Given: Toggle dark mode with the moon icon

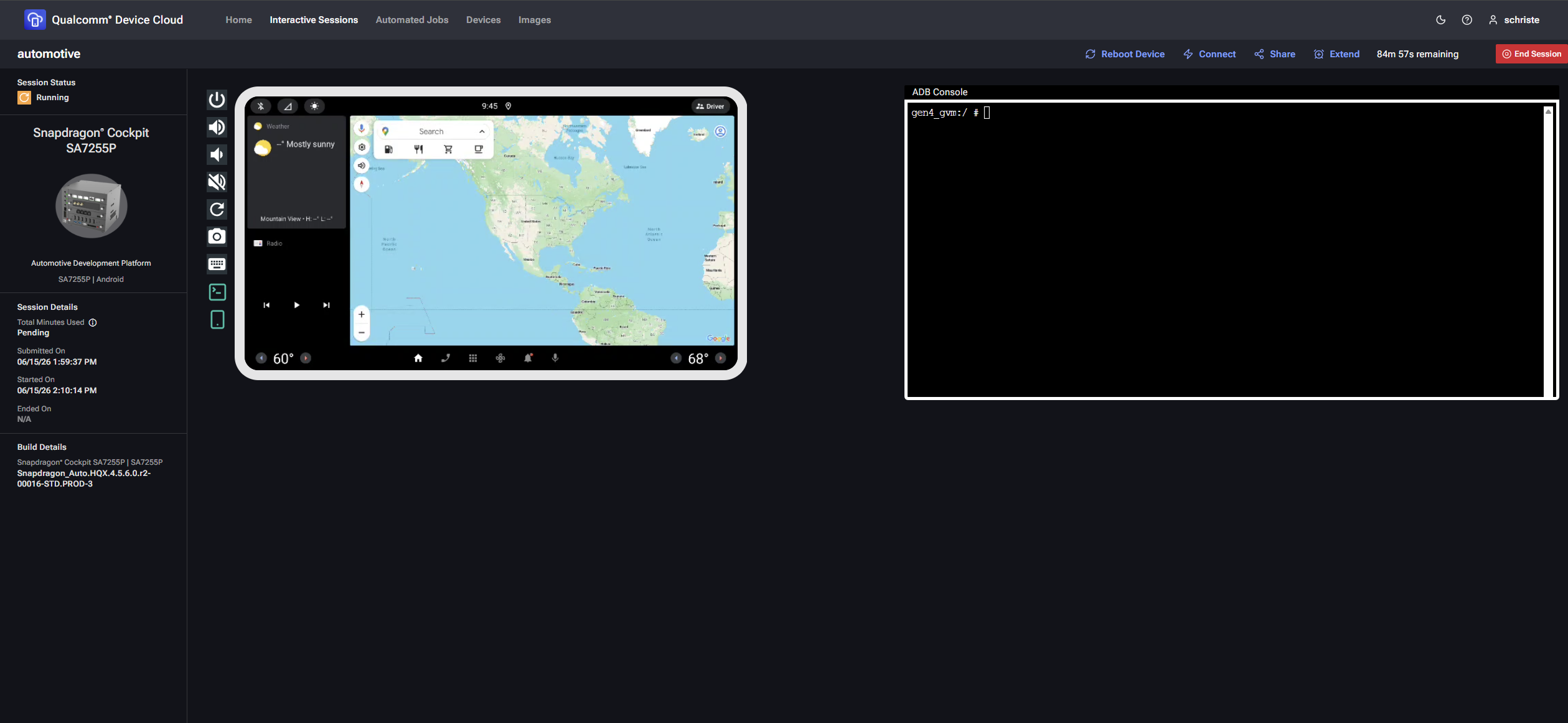Looking at the screenshot, I should pos(1440,20).
